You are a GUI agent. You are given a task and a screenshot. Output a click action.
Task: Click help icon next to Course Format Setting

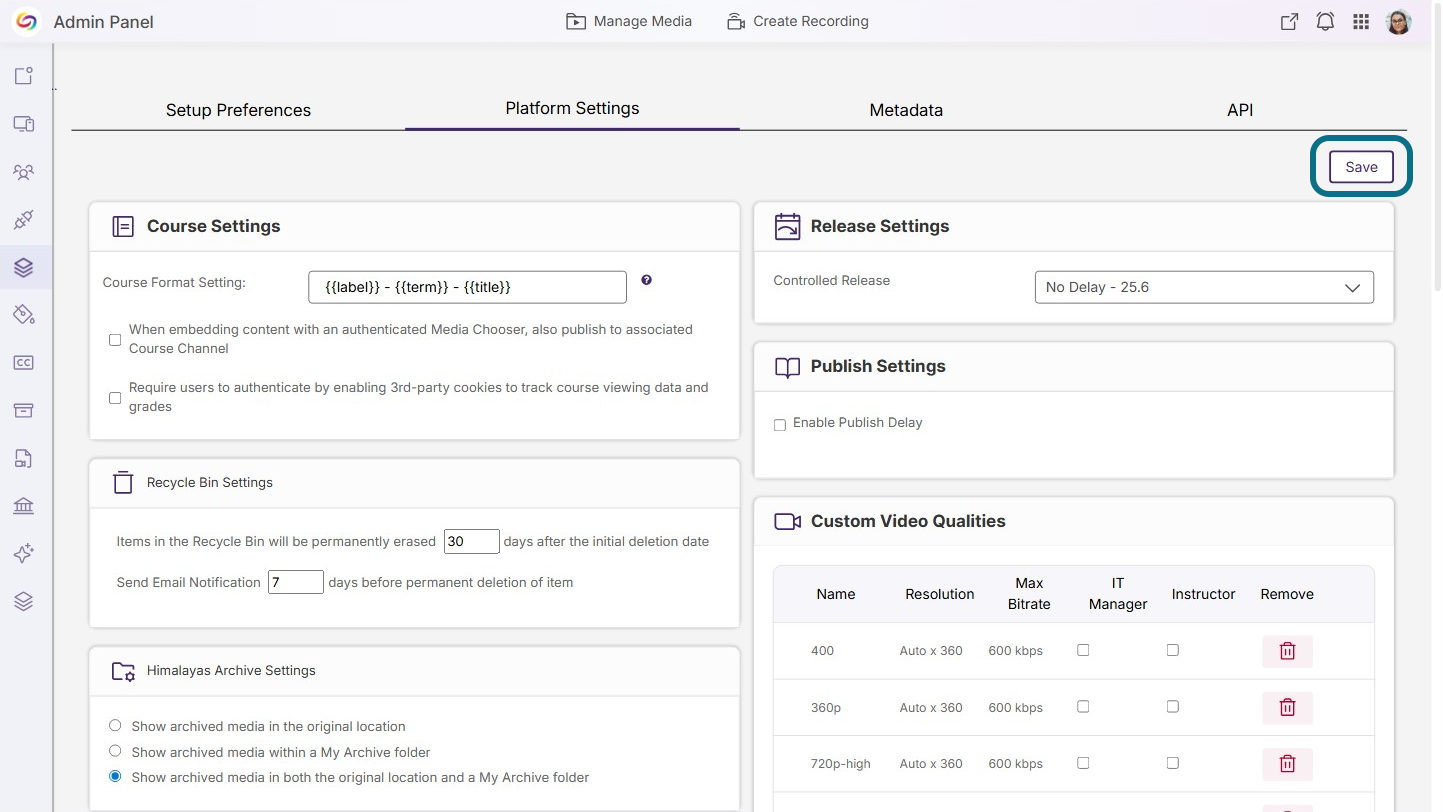point(646,280)
